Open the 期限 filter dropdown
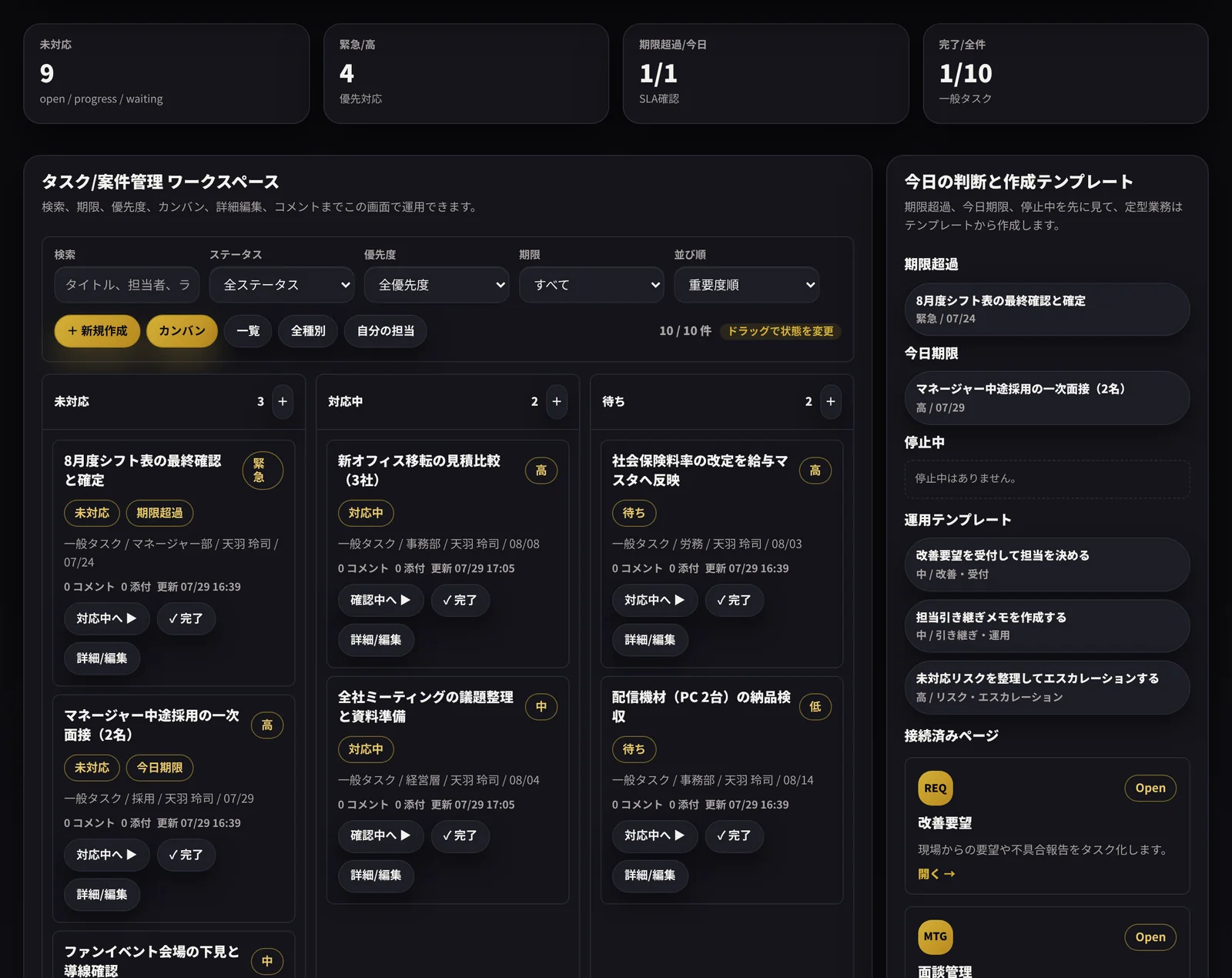This screenshot has width=1232, height=978. click(591, 285)
